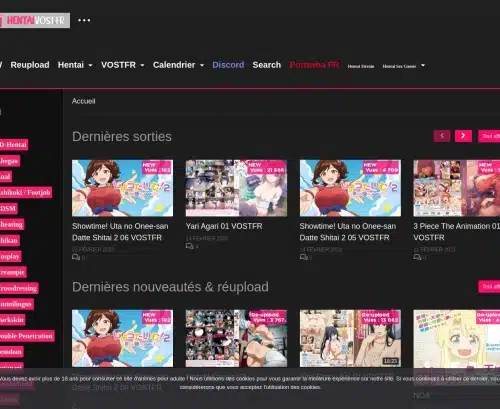
Task: Select the Cheating tag in sidebar
Action: 12,224
